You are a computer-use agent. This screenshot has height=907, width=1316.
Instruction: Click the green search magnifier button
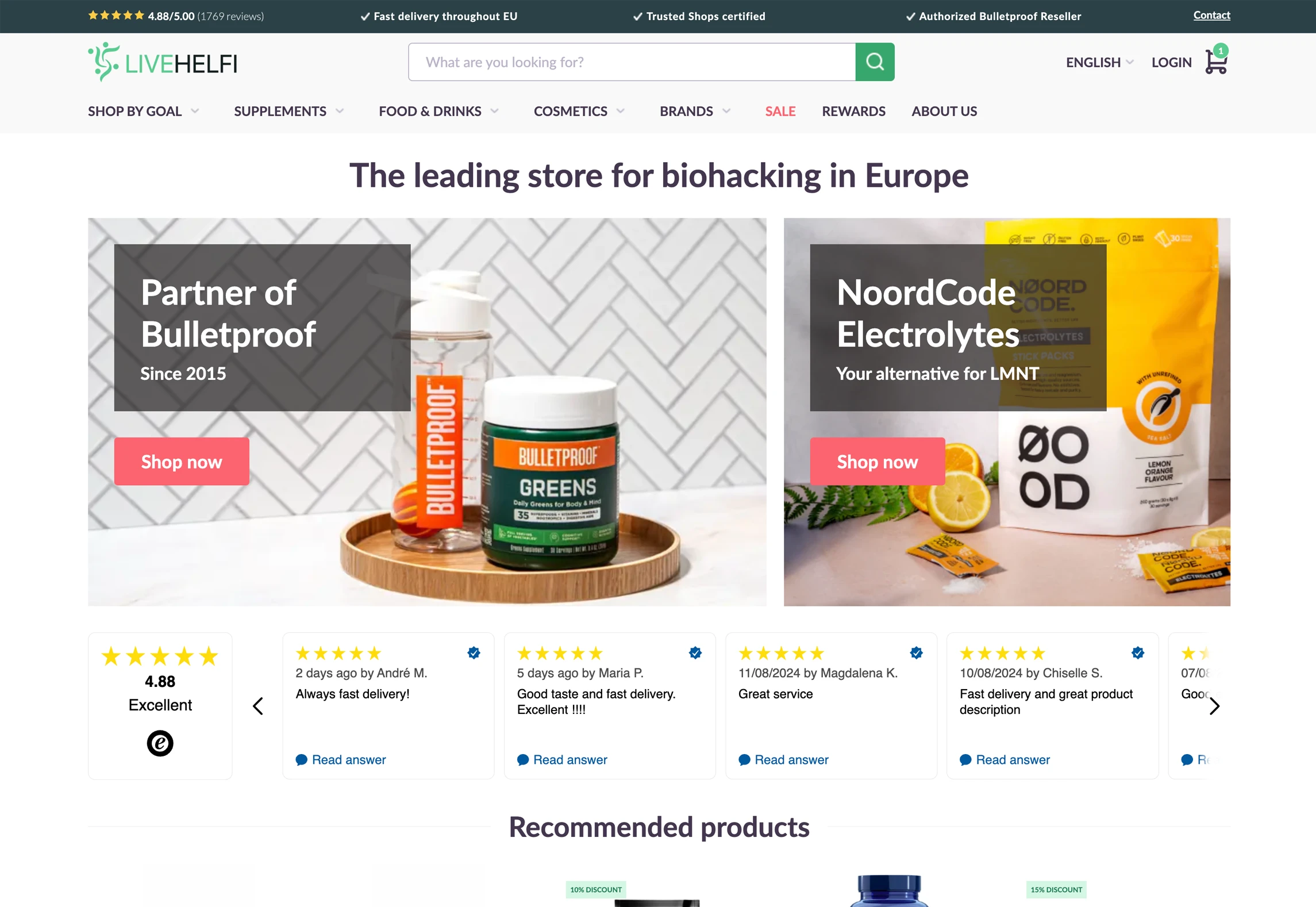874,62
